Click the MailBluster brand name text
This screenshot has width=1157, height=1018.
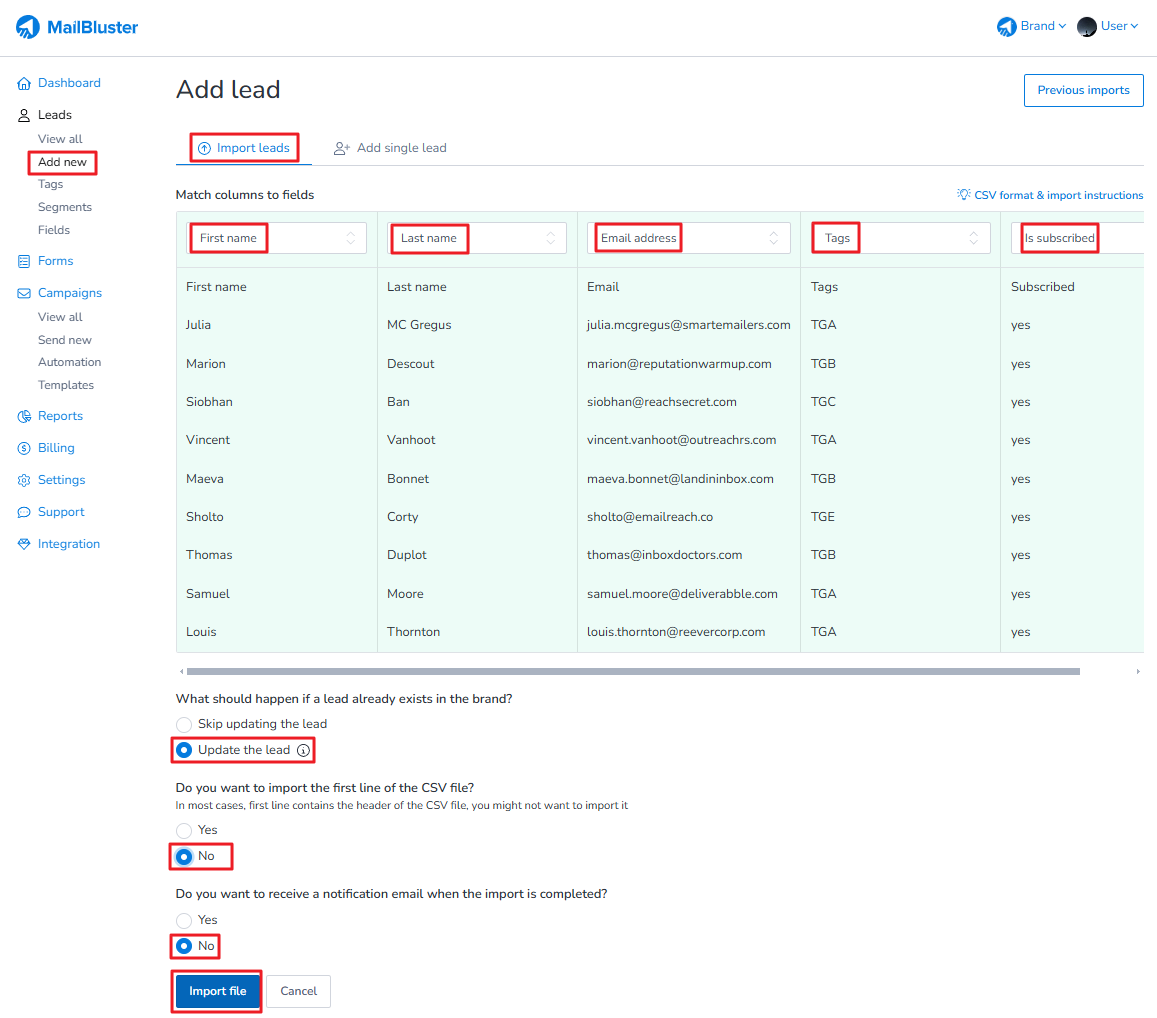tap(92, 27)
